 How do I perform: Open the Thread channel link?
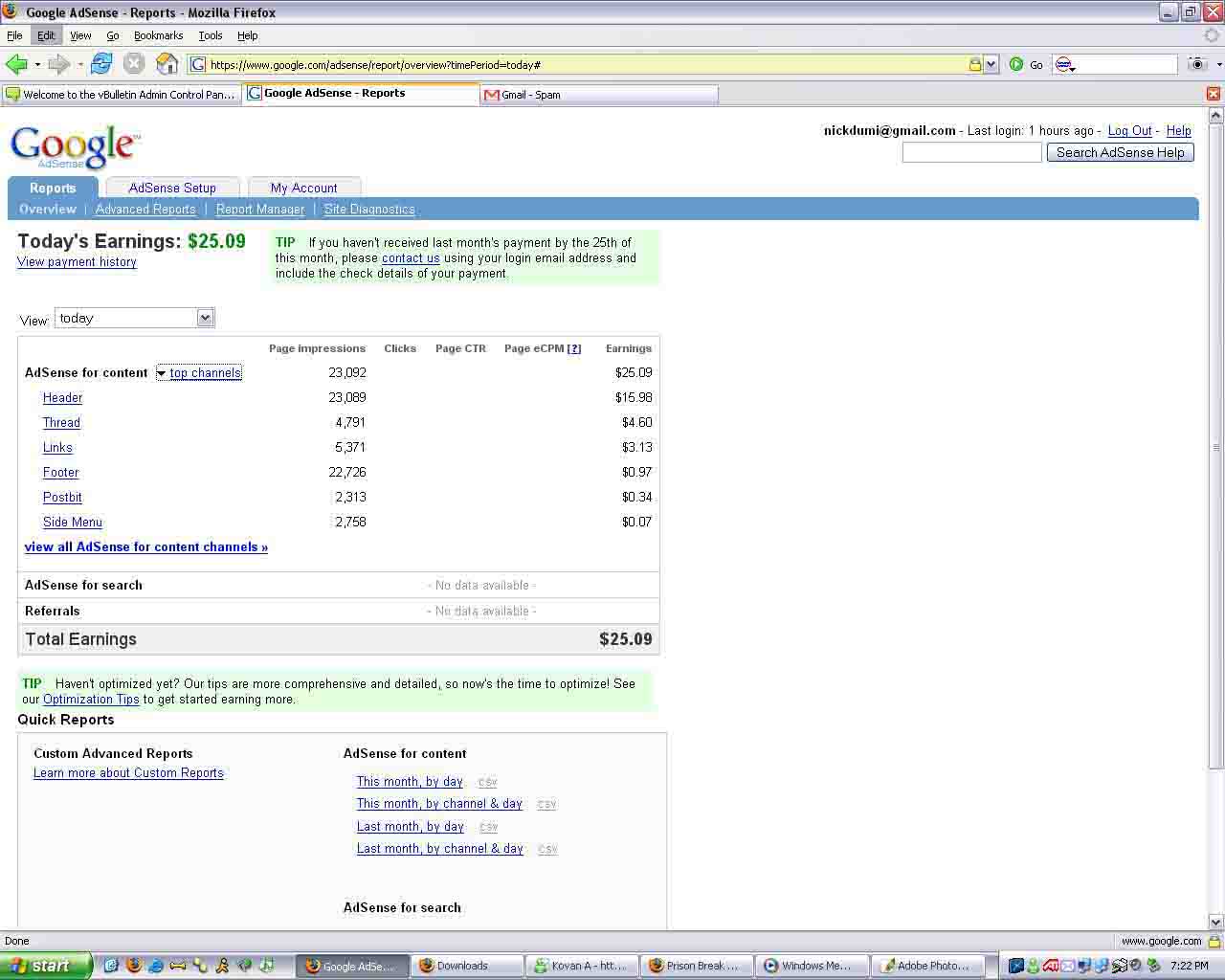pyautogui.click(x=61, y=423)
